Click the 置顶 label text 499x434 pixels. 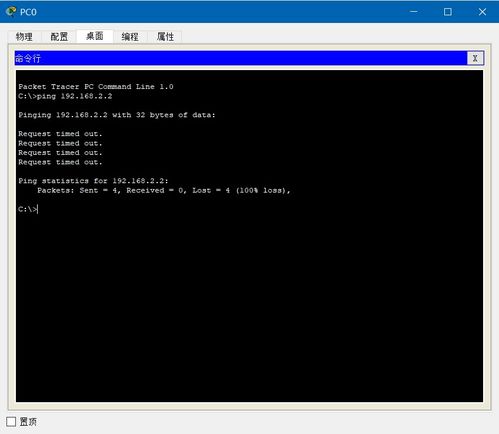pos(28,422)
